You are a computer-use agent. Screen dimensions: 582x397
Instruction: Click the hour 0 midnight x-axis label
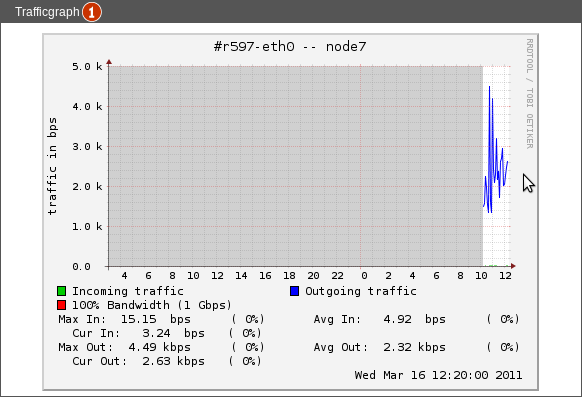[x=364, y=276]
